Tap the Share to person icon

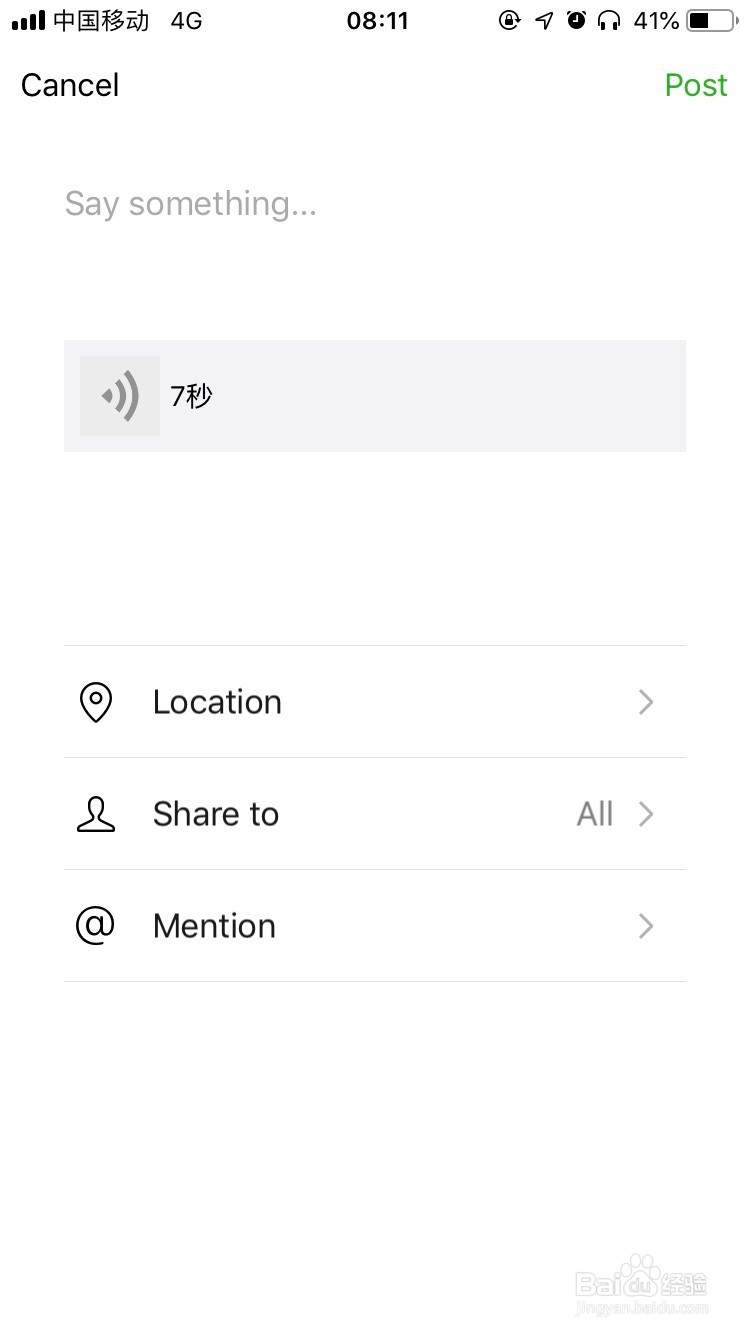click(x=96, y=814)
